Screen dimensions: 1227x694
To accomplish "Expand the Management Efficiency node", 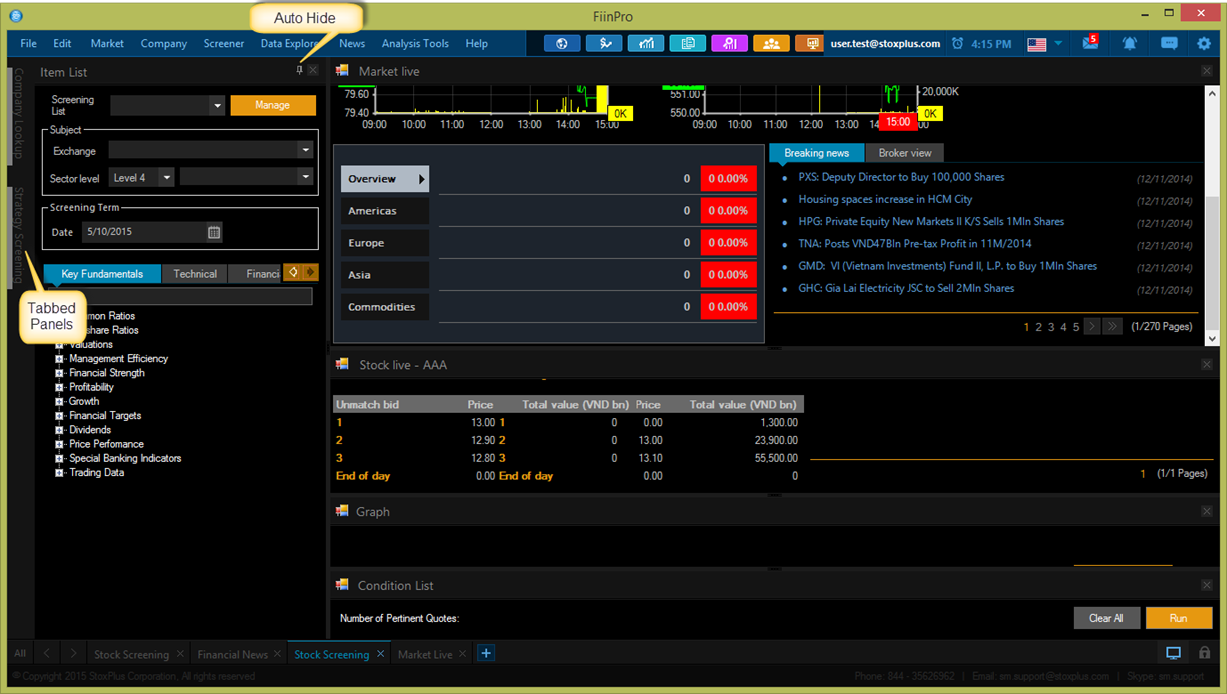I will click(59, 358).
